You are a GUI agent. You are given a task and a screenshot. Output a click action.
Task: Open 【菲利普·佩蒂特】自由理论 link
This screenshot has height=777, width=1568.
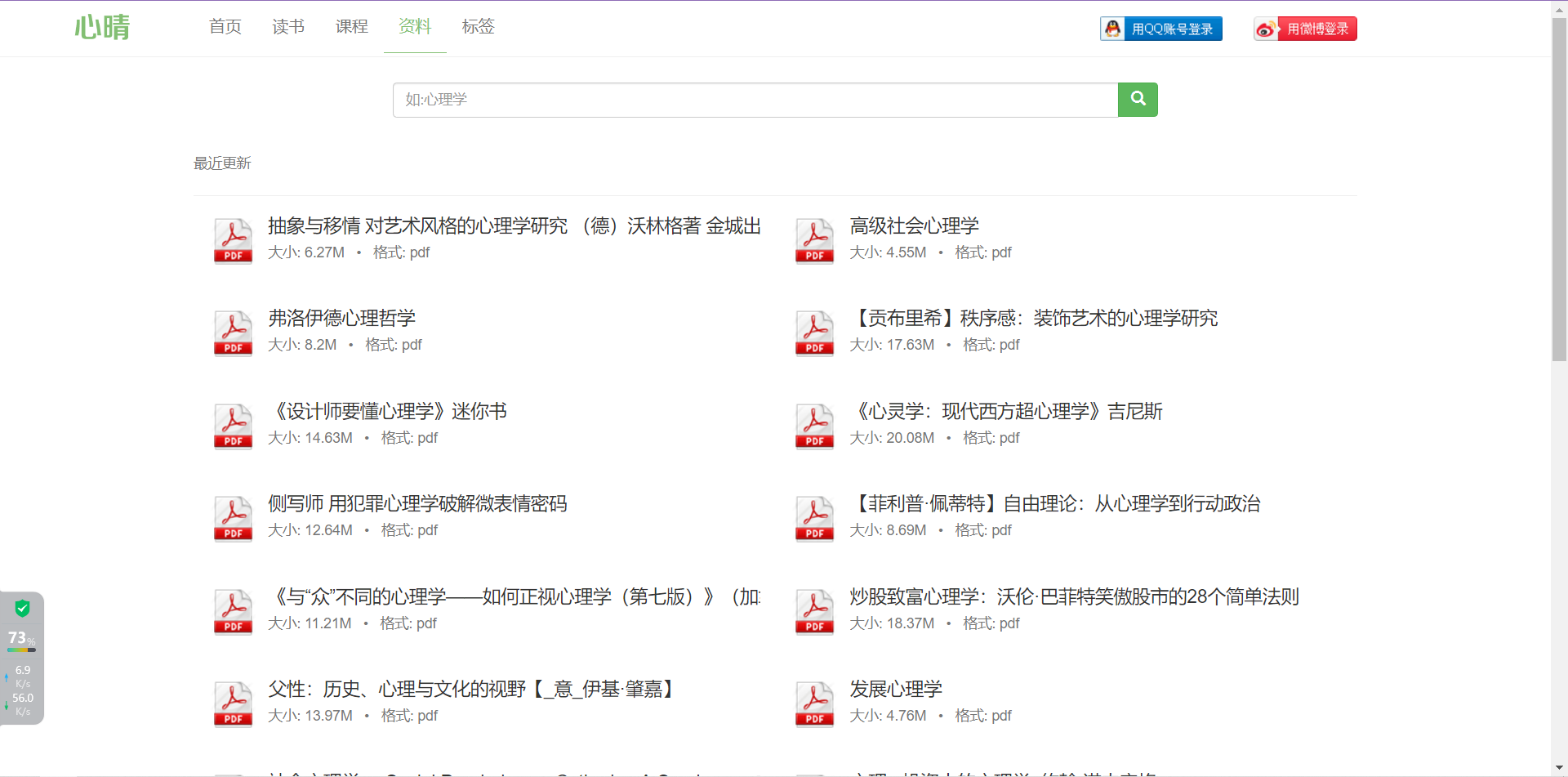point(1055,503)
